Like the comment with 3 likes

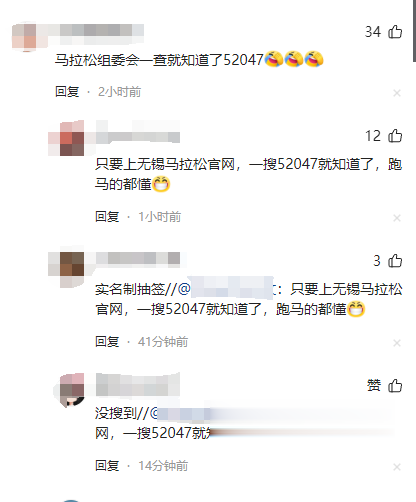(395, 261)
